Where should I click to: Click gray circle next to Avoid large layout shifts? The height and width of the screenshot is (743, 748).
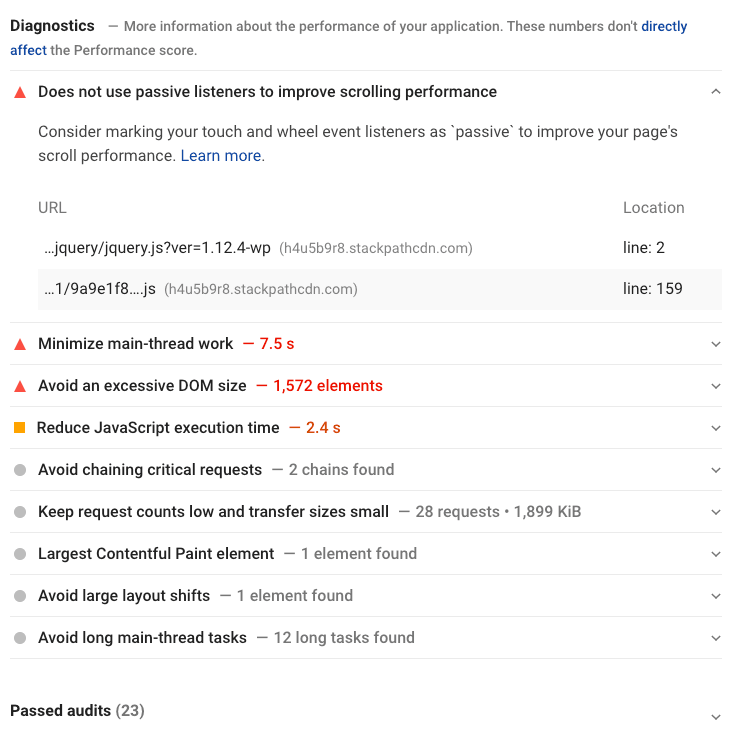click(x=20, y=596)
